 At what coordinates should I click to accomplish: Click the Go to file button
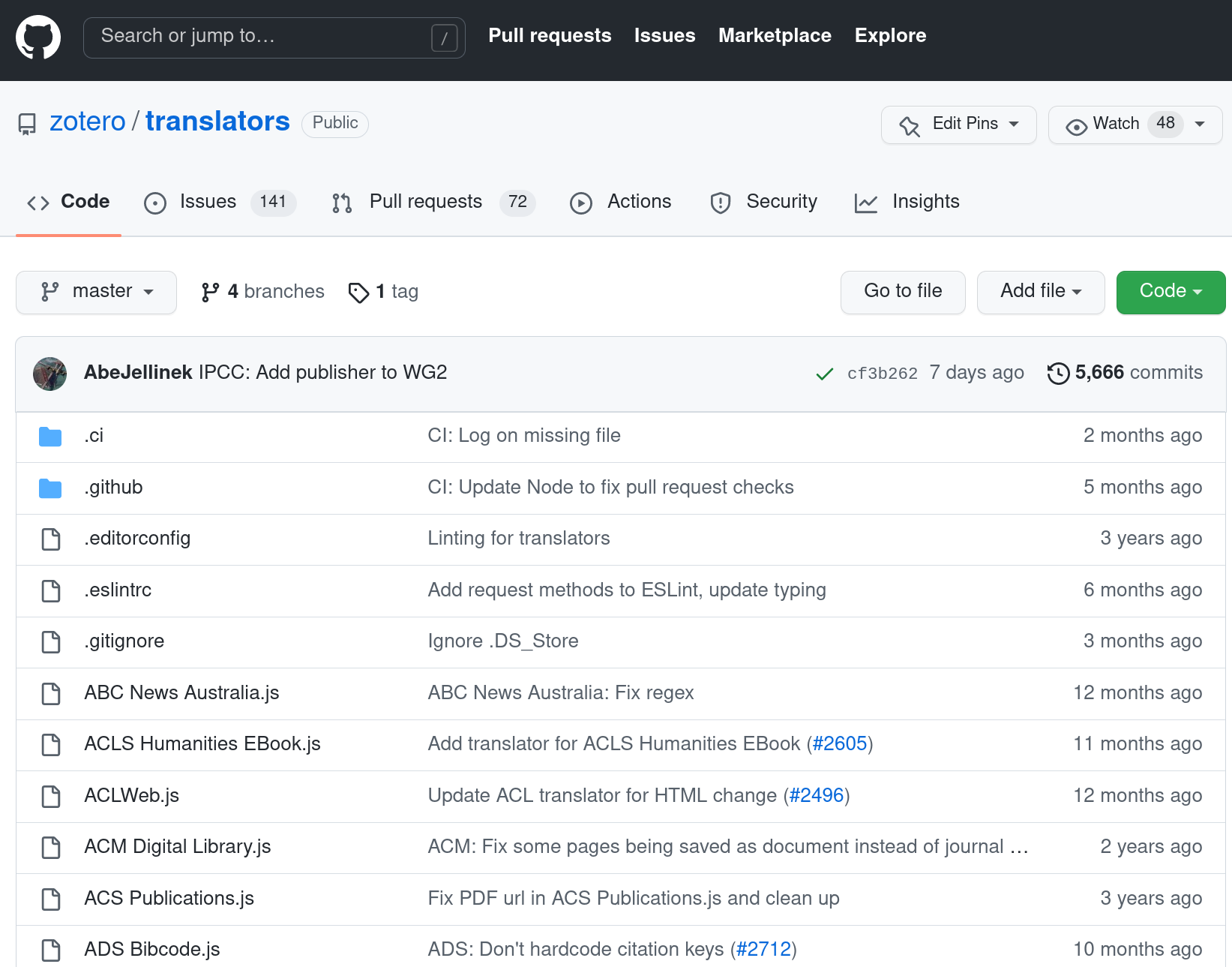903,292
